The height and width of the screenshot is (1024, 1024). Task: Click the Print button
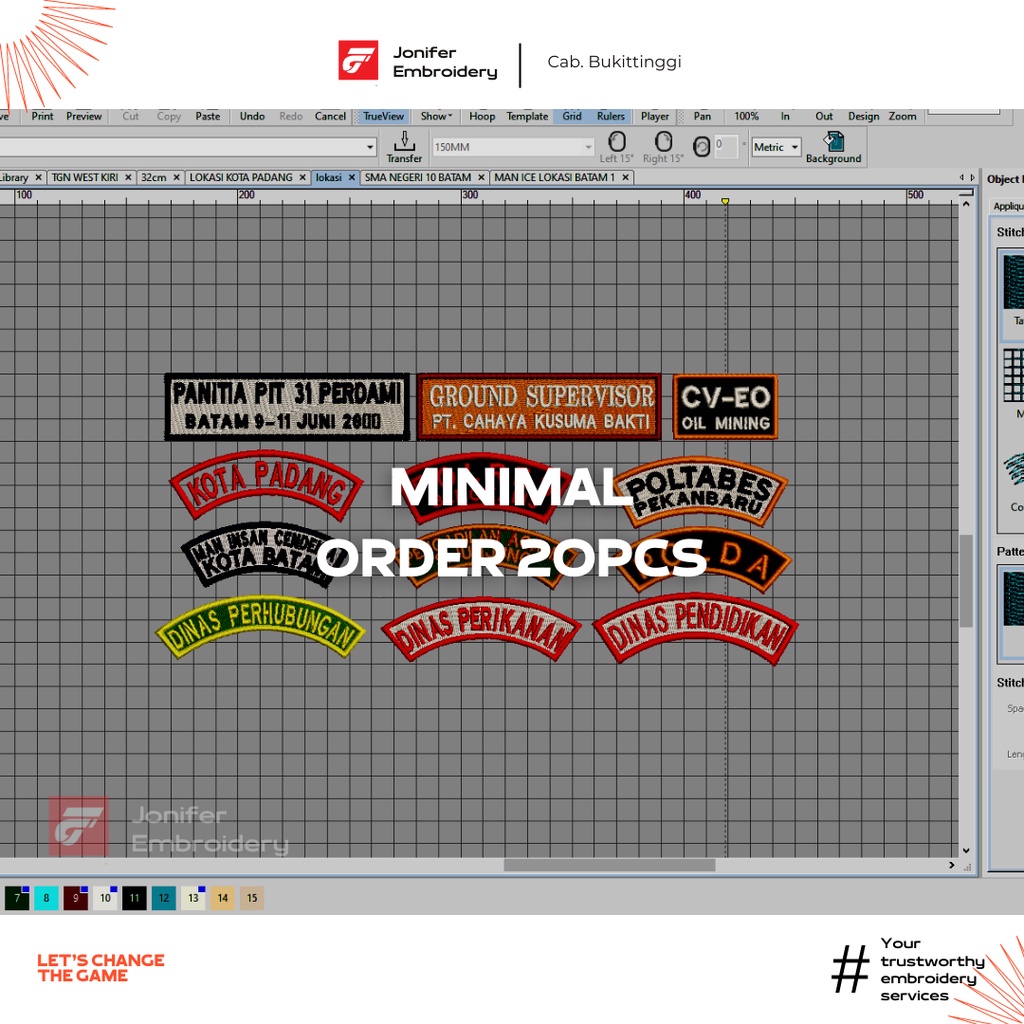pos(42,116)
